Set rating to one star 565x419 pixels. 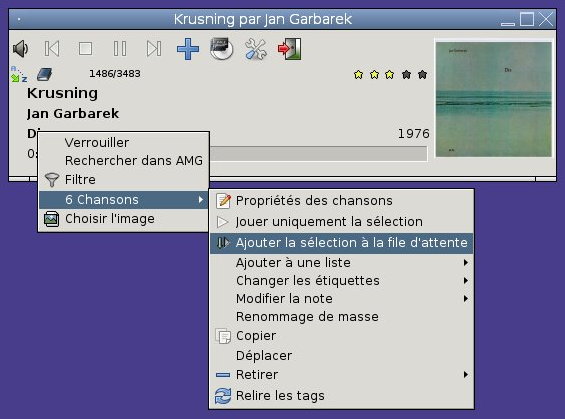358,75
